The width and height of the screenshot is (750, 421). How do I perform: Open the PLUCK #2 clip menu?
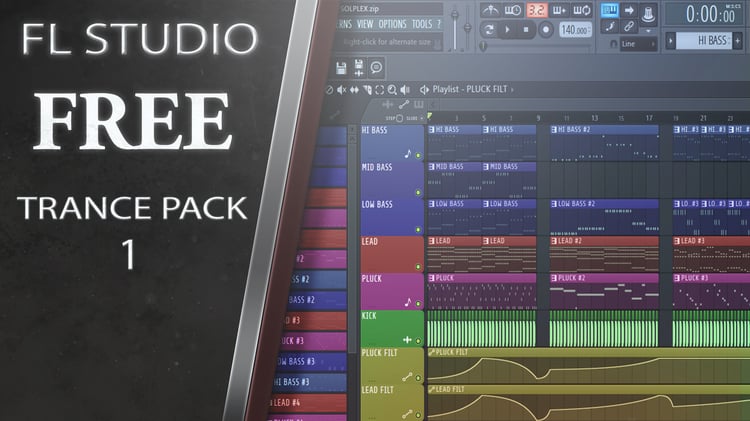click(554, 278)
